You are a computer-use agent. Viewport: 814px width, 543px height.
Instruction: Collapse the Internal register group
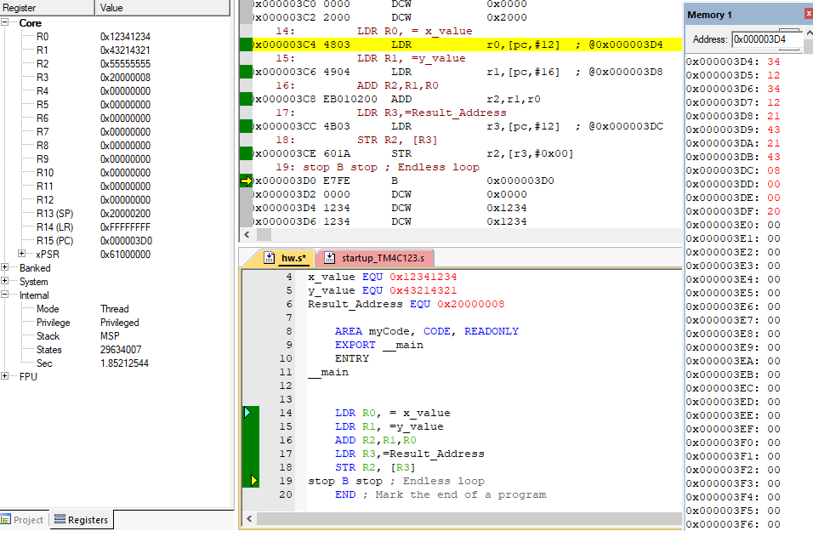coord(7,295)
